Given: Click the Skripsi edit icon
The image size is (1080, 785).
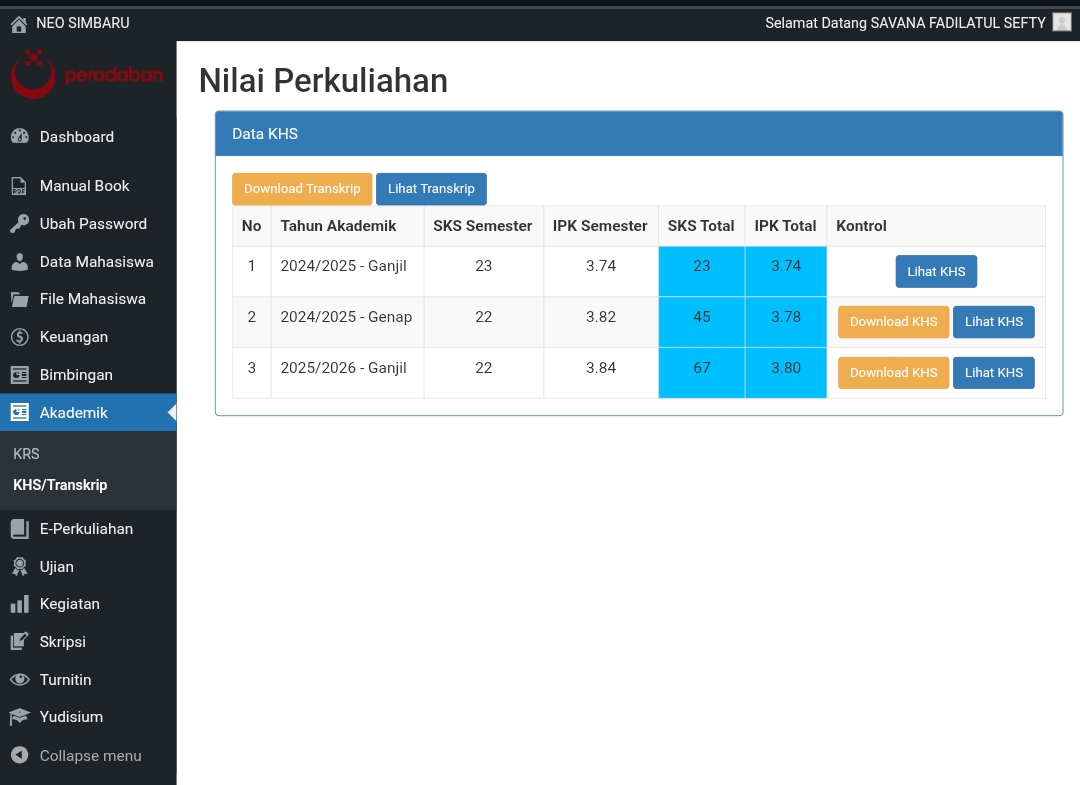Looking at the screenshot, I should click(x=20, y=642).
